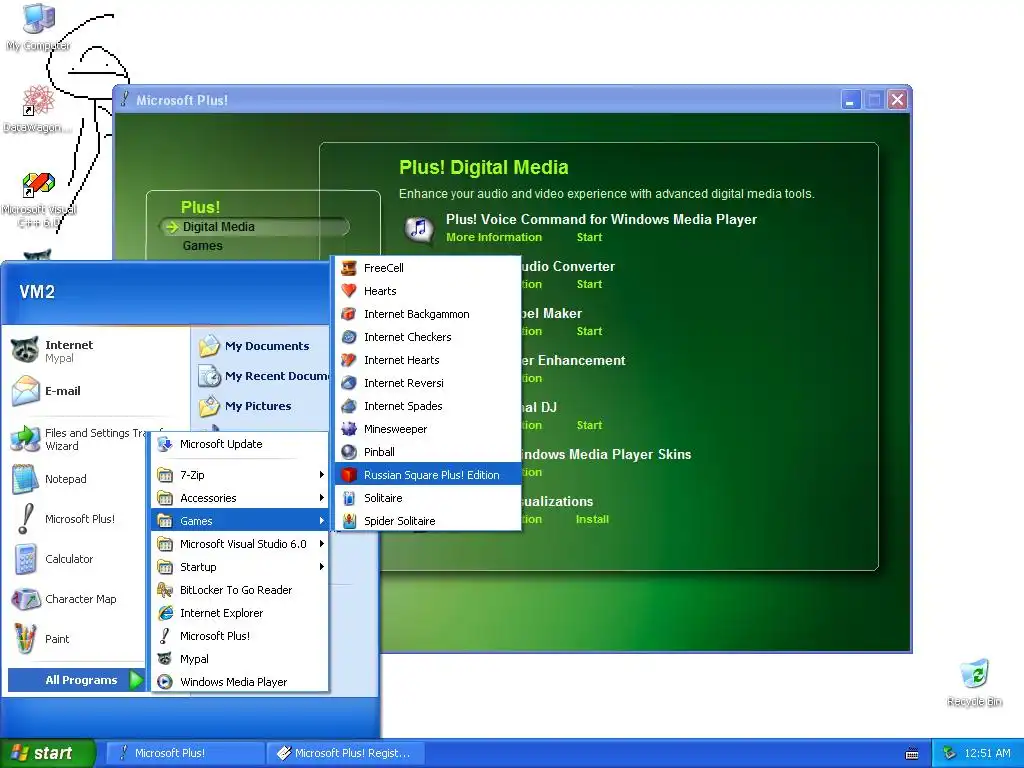Click the Minesweeper mine icon

(349, 429)
